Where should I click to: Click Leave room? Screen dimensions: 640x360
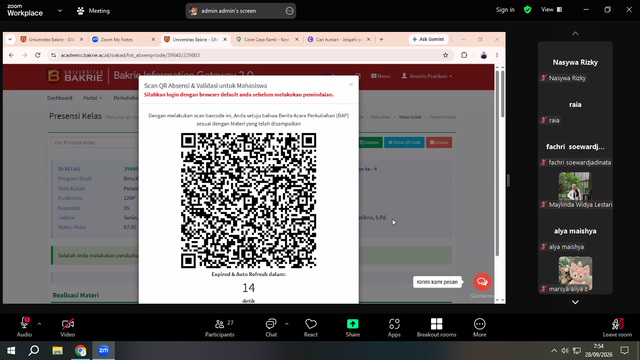click(617, 328)
